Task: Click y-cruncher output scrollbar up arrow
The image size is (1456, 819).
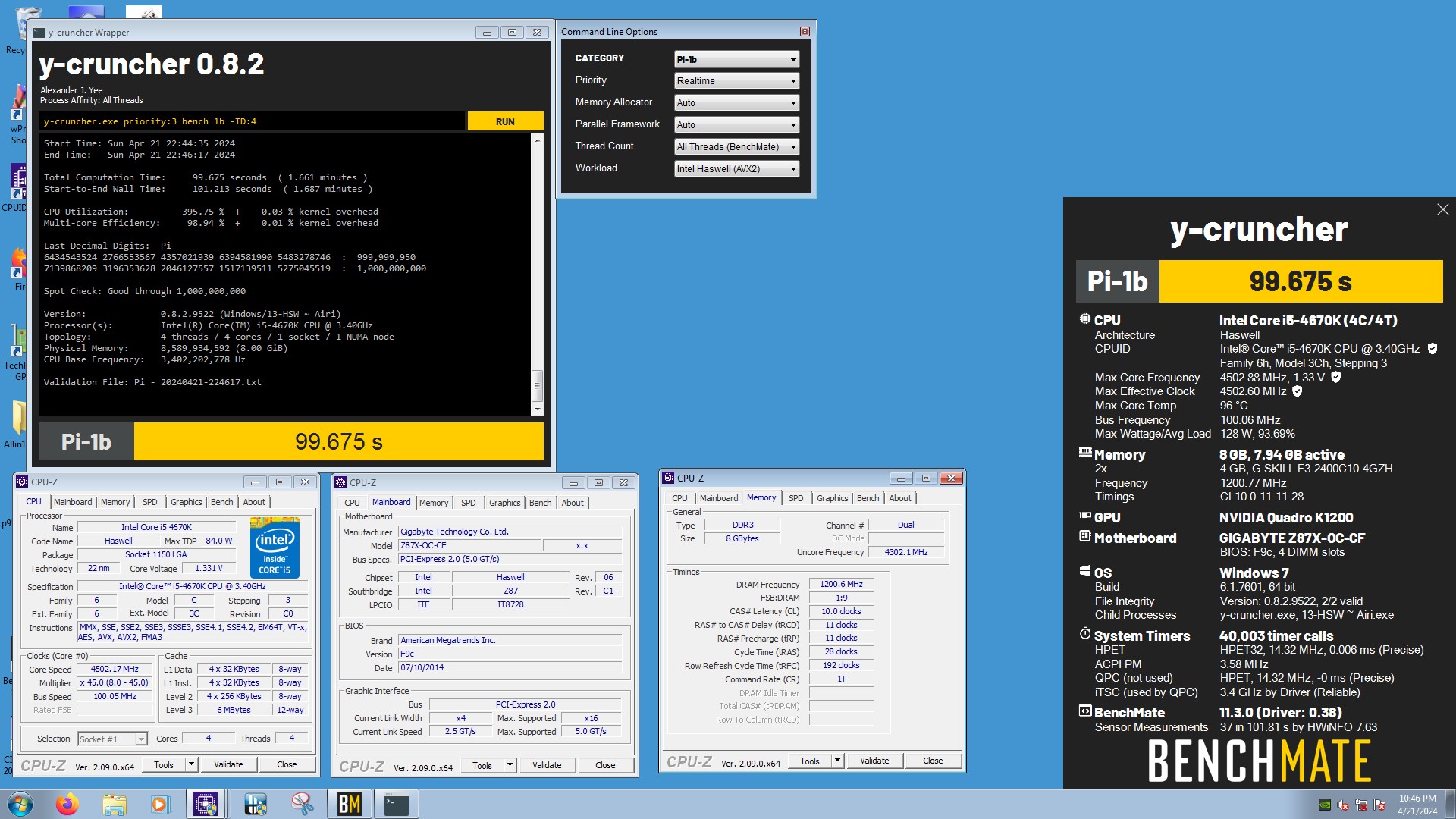Action: point(538,140)
